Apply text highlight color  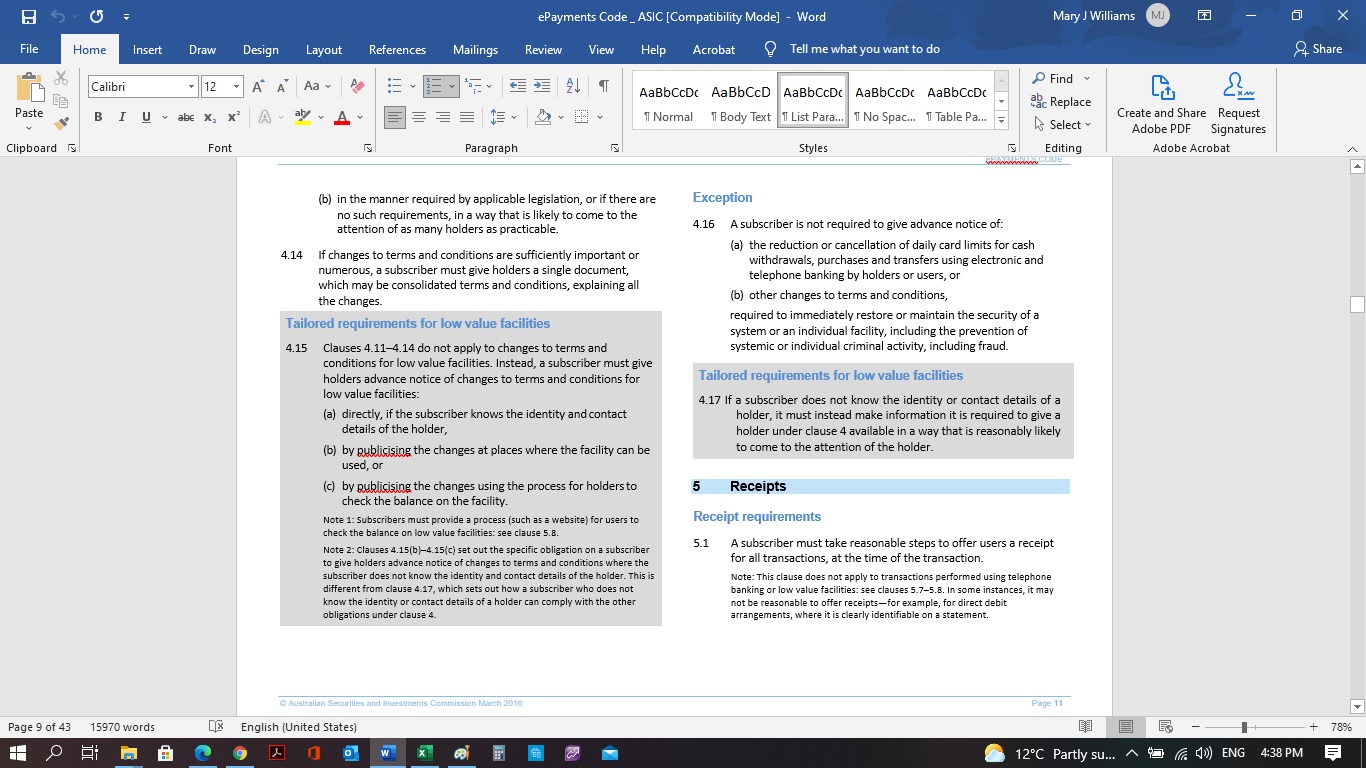pos(302,117)
